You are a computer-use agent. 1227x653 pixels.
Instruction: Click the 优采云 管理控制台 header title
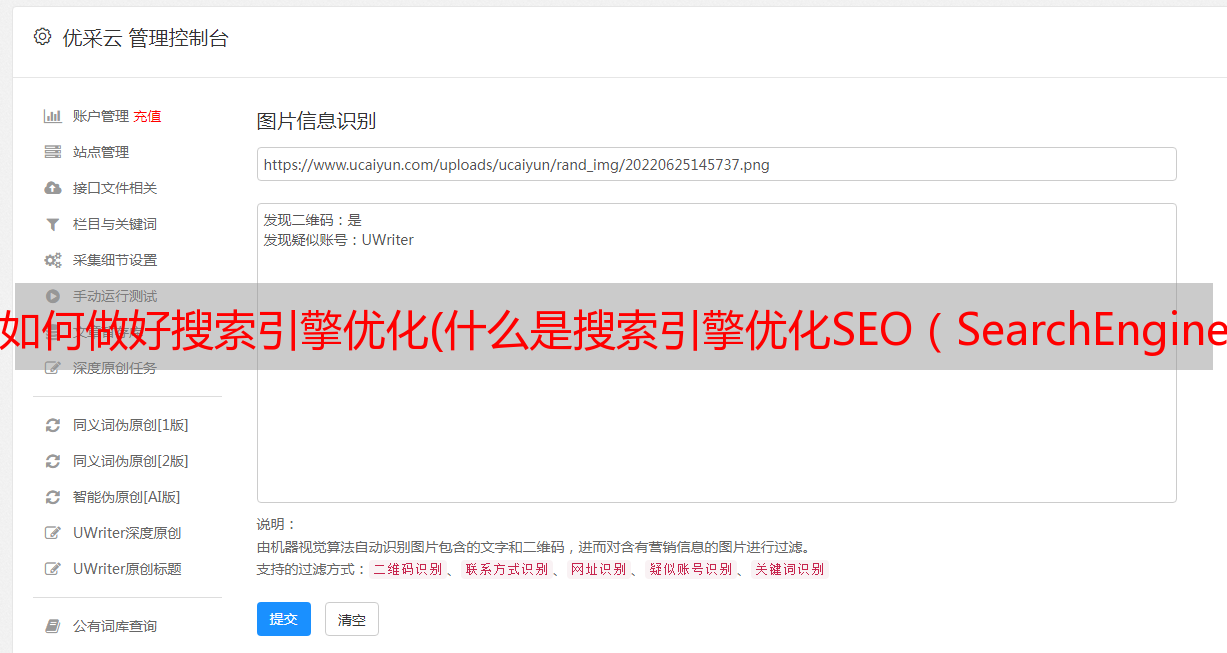pos(145,38)
